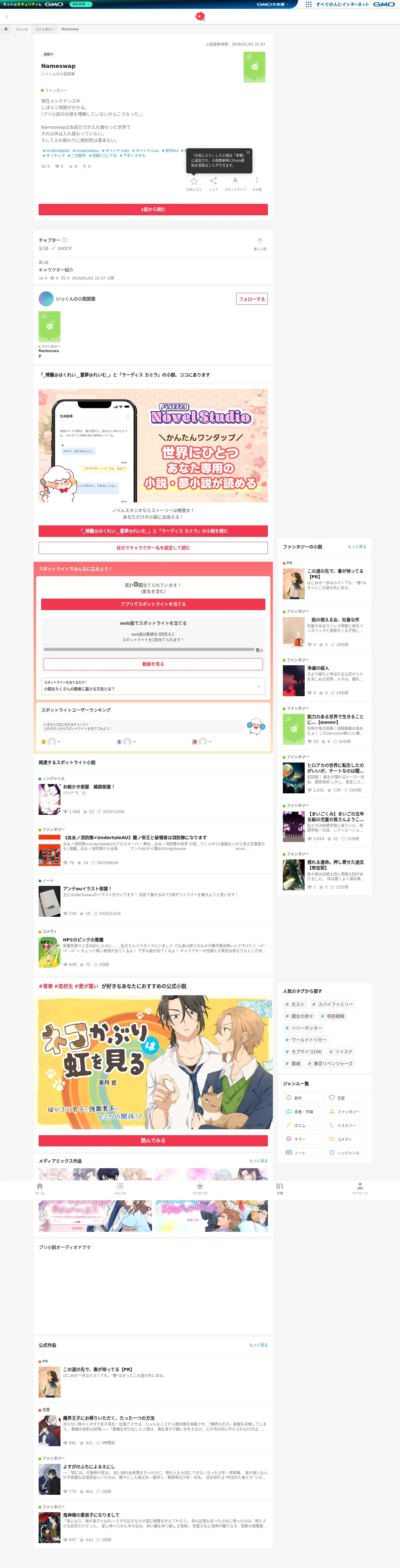Select the コメディ genre masks button
The width and height of the screenshot is (400, 1568).
346,1139
